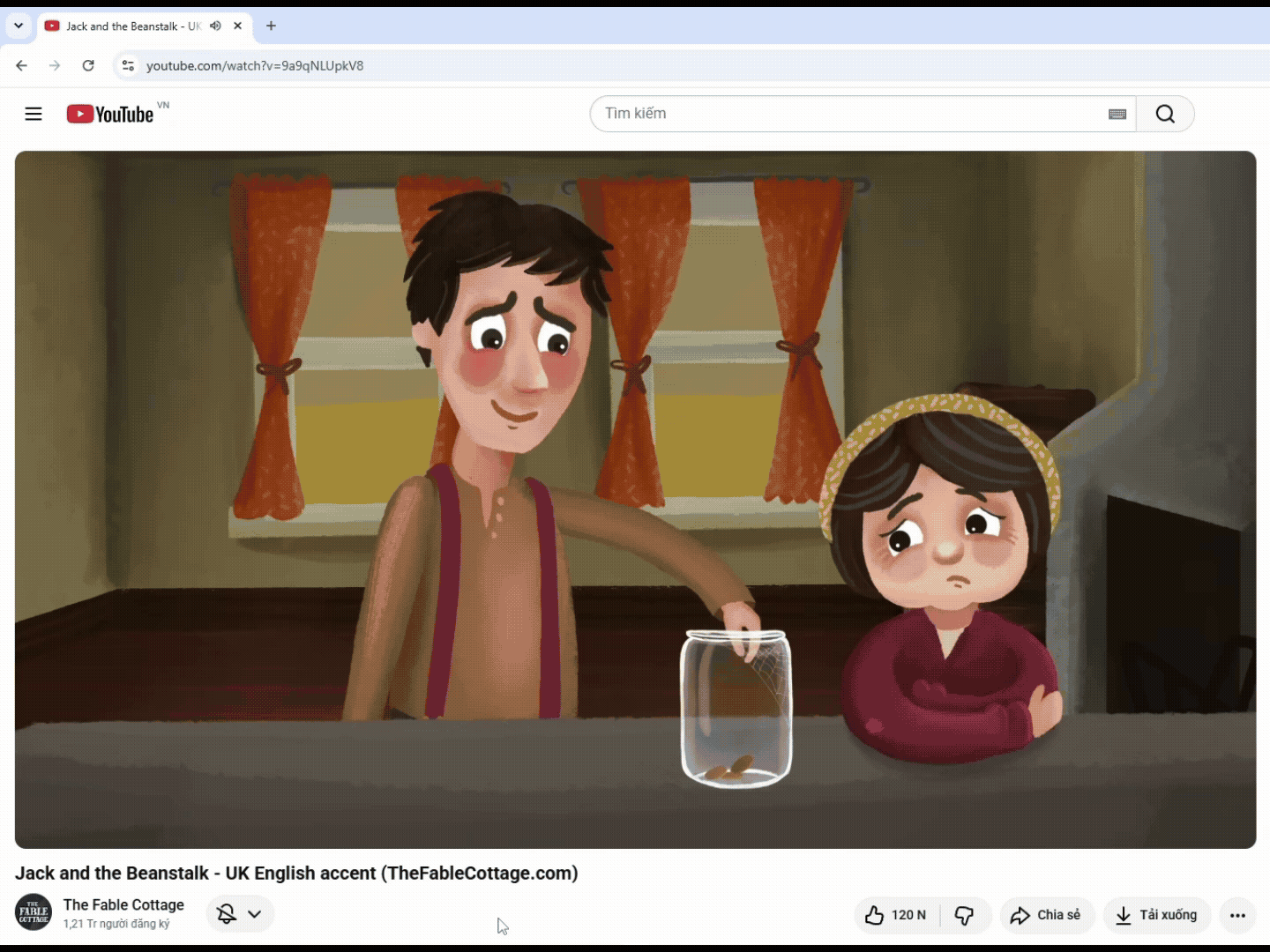Share the video with Chia sẻ

click(1046, 915)
